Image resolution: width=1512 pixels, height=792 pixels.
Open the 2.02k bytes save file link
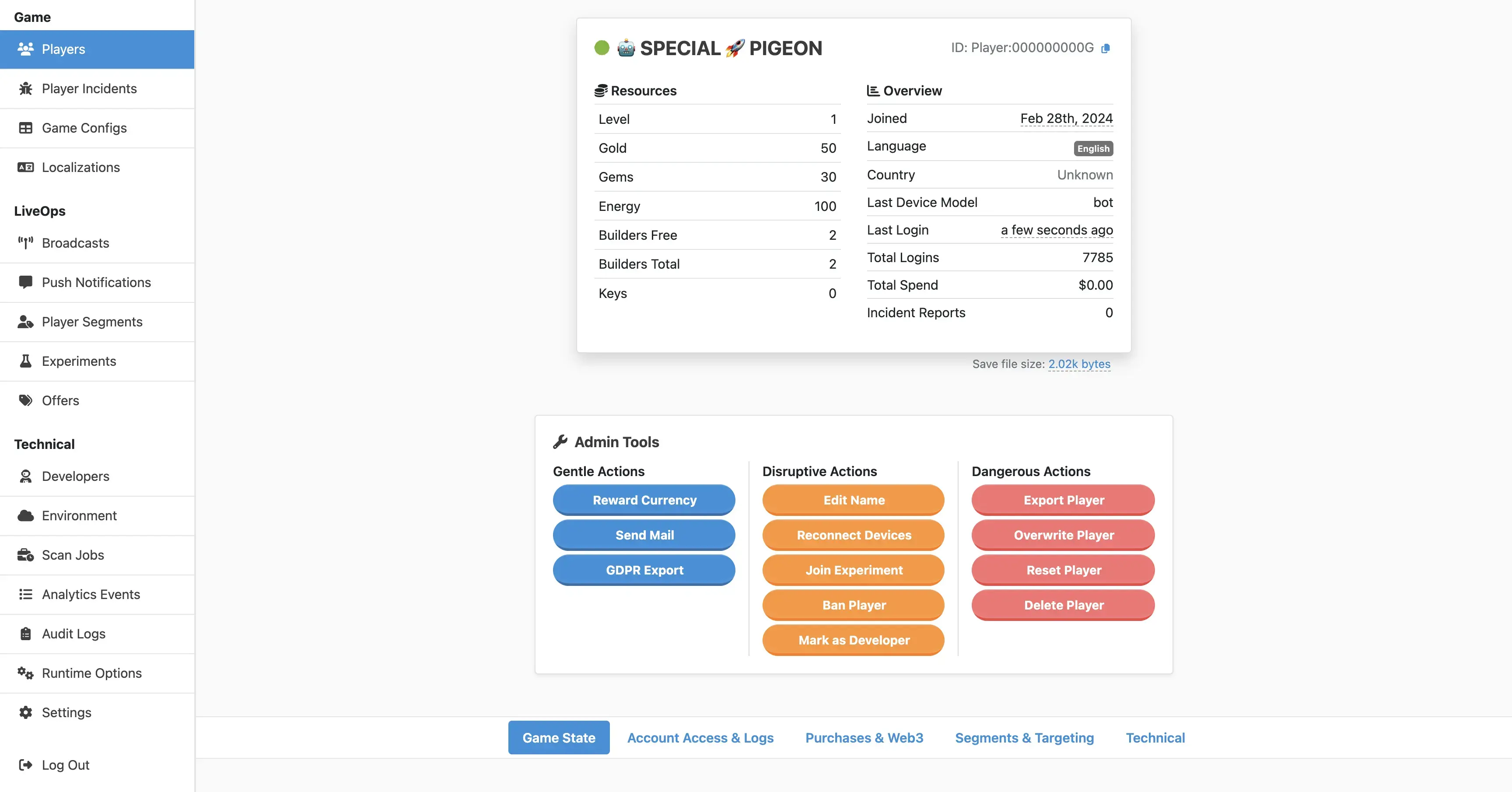click(1079, 364)
